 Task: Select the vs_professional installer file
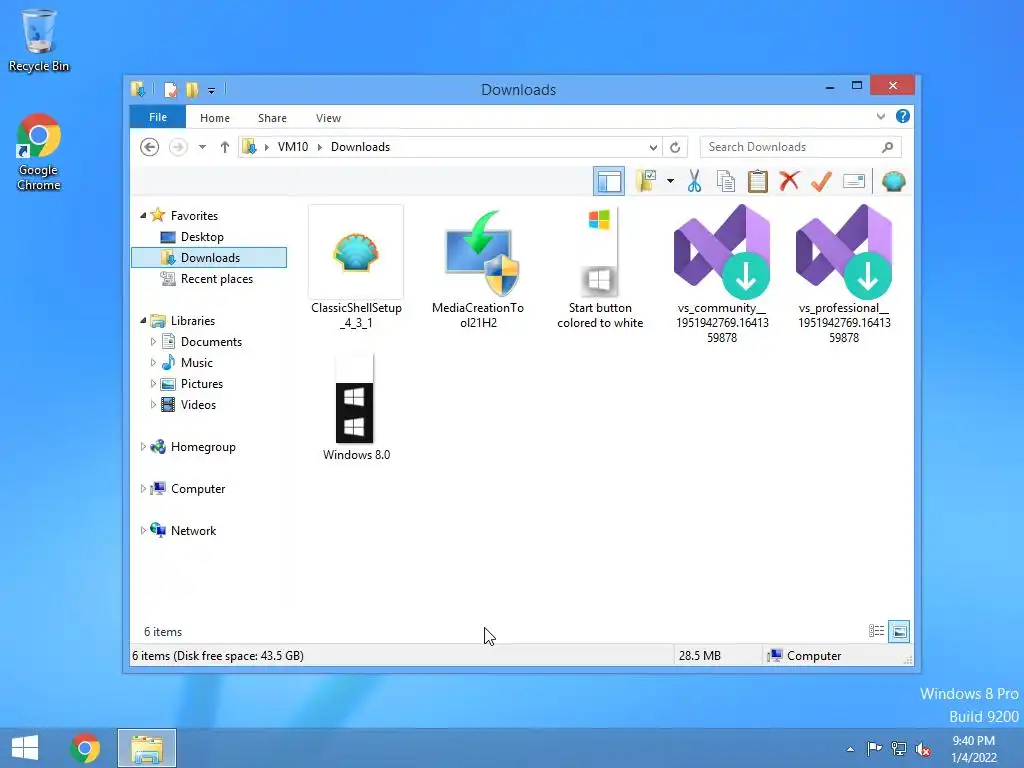tap(844, 274)
